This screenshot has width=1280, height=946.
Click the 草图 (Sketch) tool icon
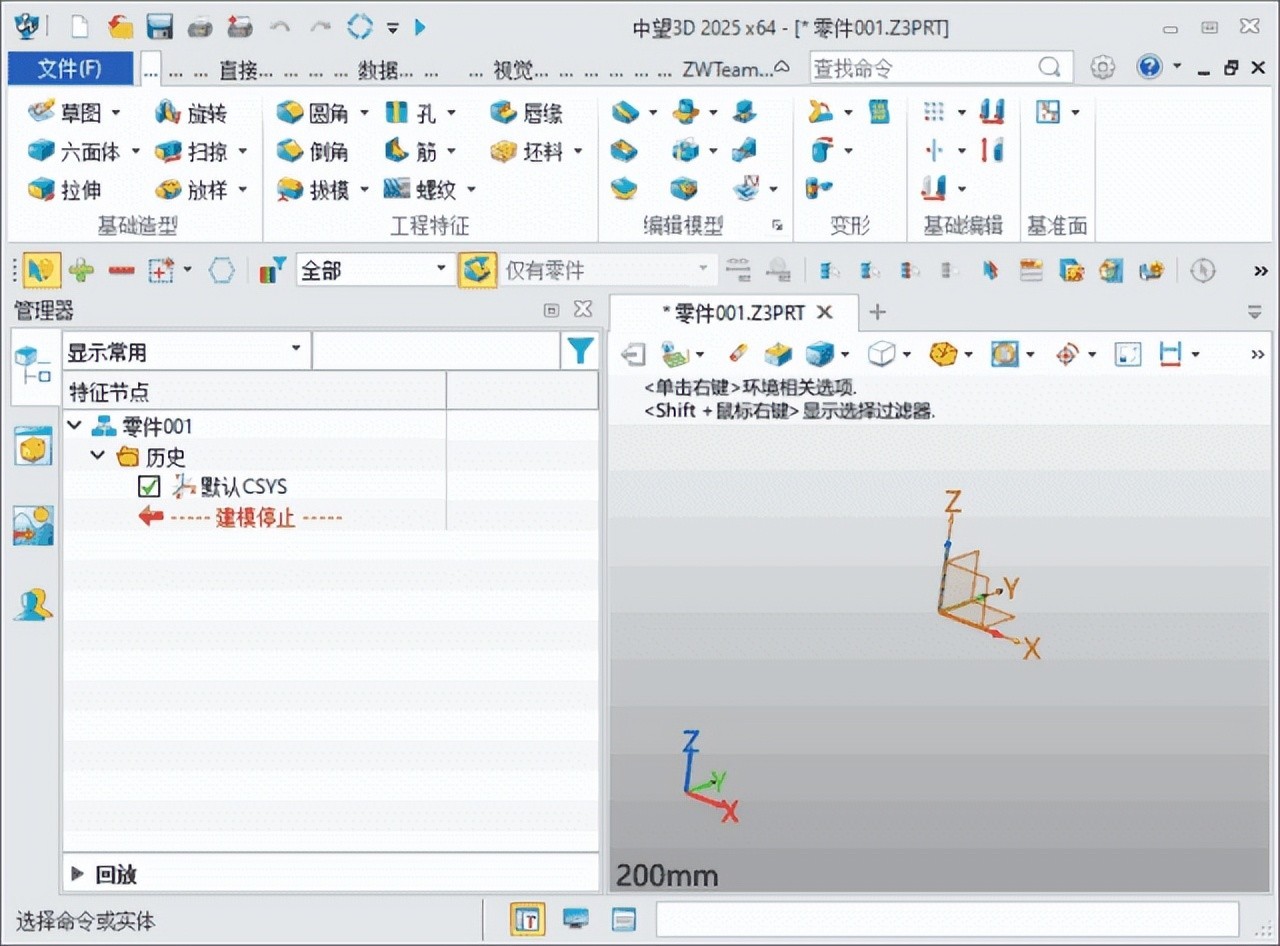coord(41,112)
